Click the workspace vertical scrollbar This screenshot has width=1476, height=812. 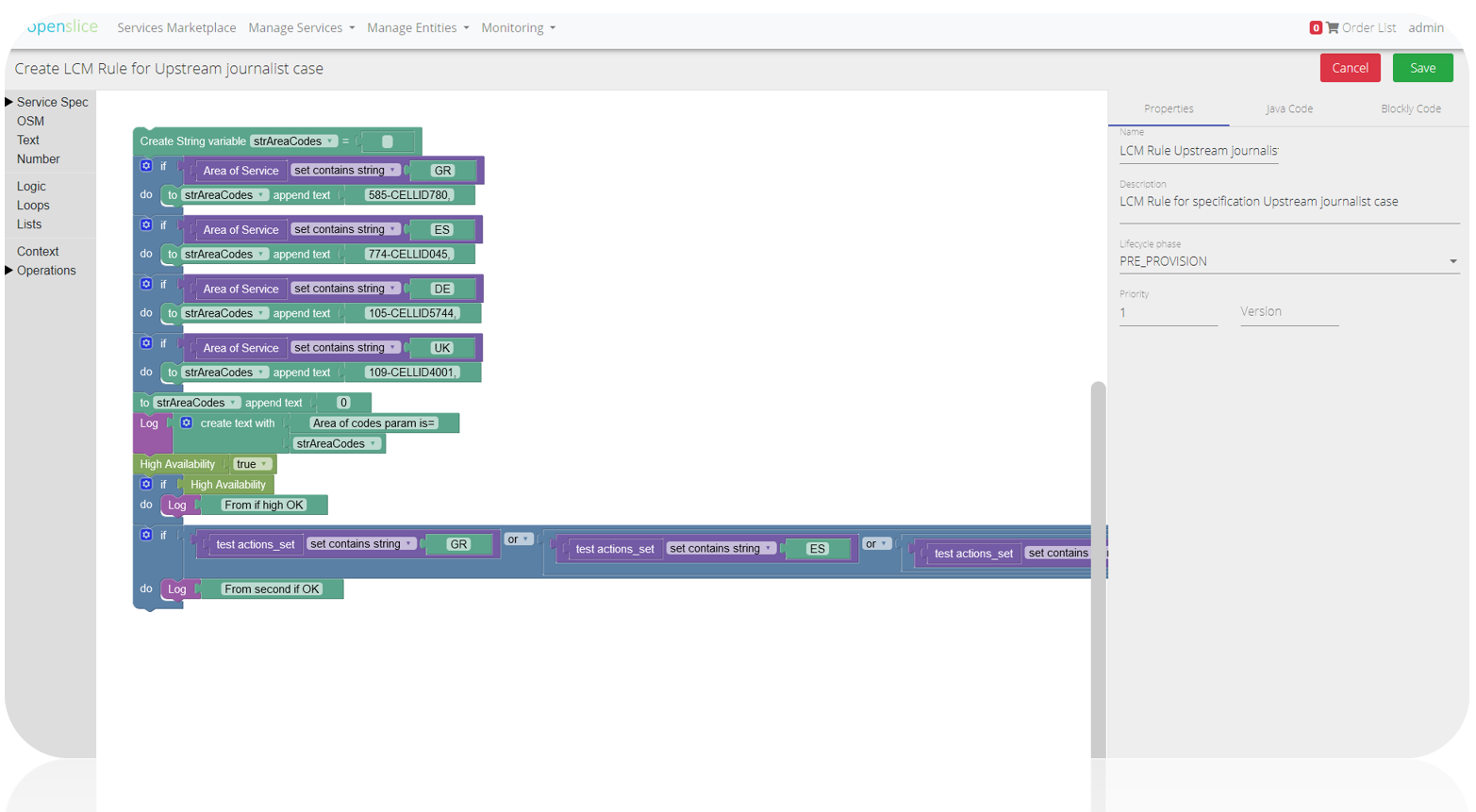(1098, 566)
